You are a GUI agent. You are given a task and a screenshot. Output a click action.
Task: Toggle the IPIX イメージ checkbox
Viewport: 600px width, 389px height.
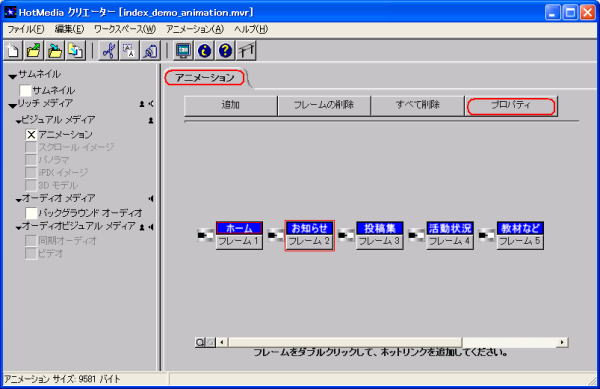pos(31,173)
